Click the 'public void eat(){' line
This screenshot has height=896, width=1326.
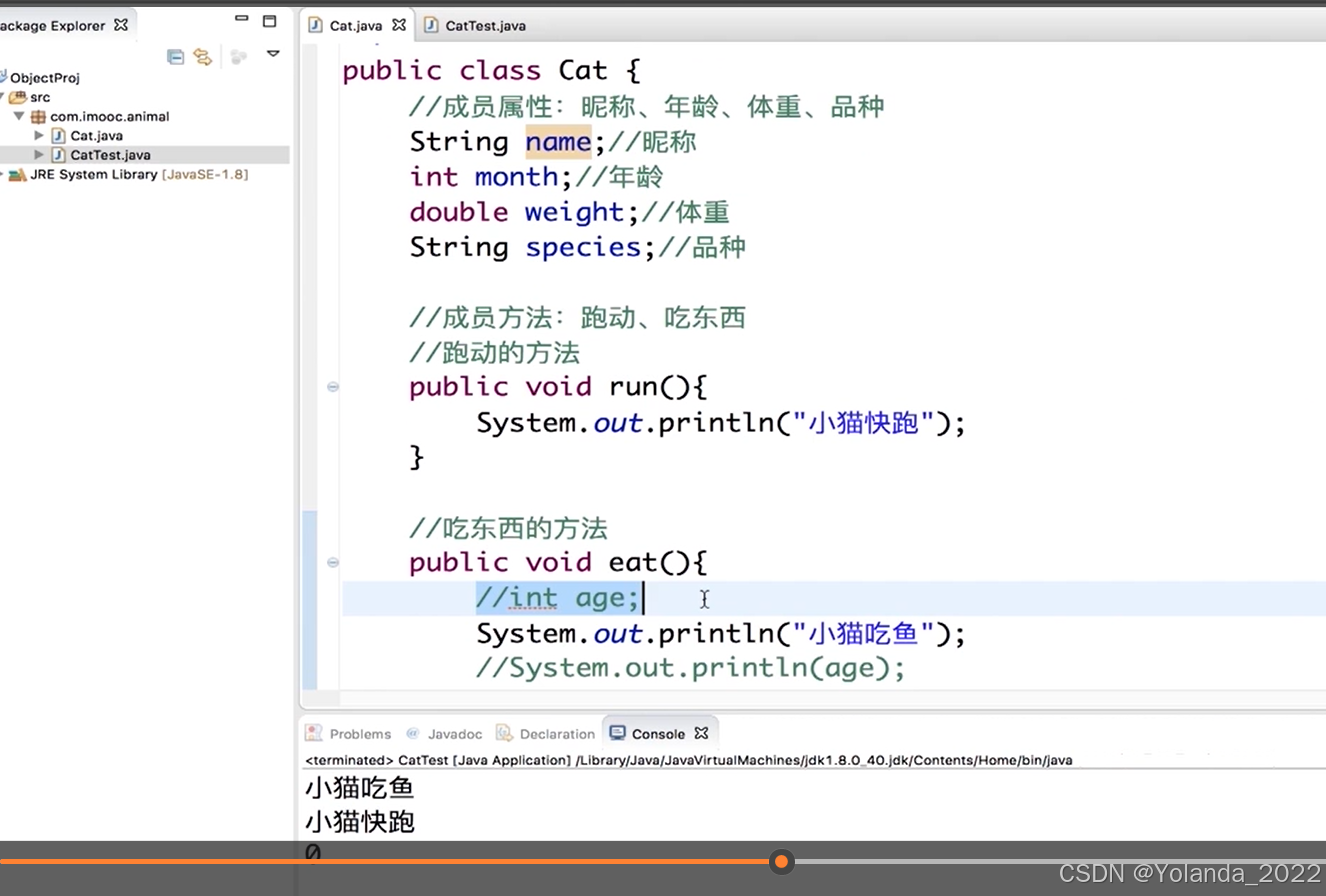pyautogui.click(x=559, y=563)
